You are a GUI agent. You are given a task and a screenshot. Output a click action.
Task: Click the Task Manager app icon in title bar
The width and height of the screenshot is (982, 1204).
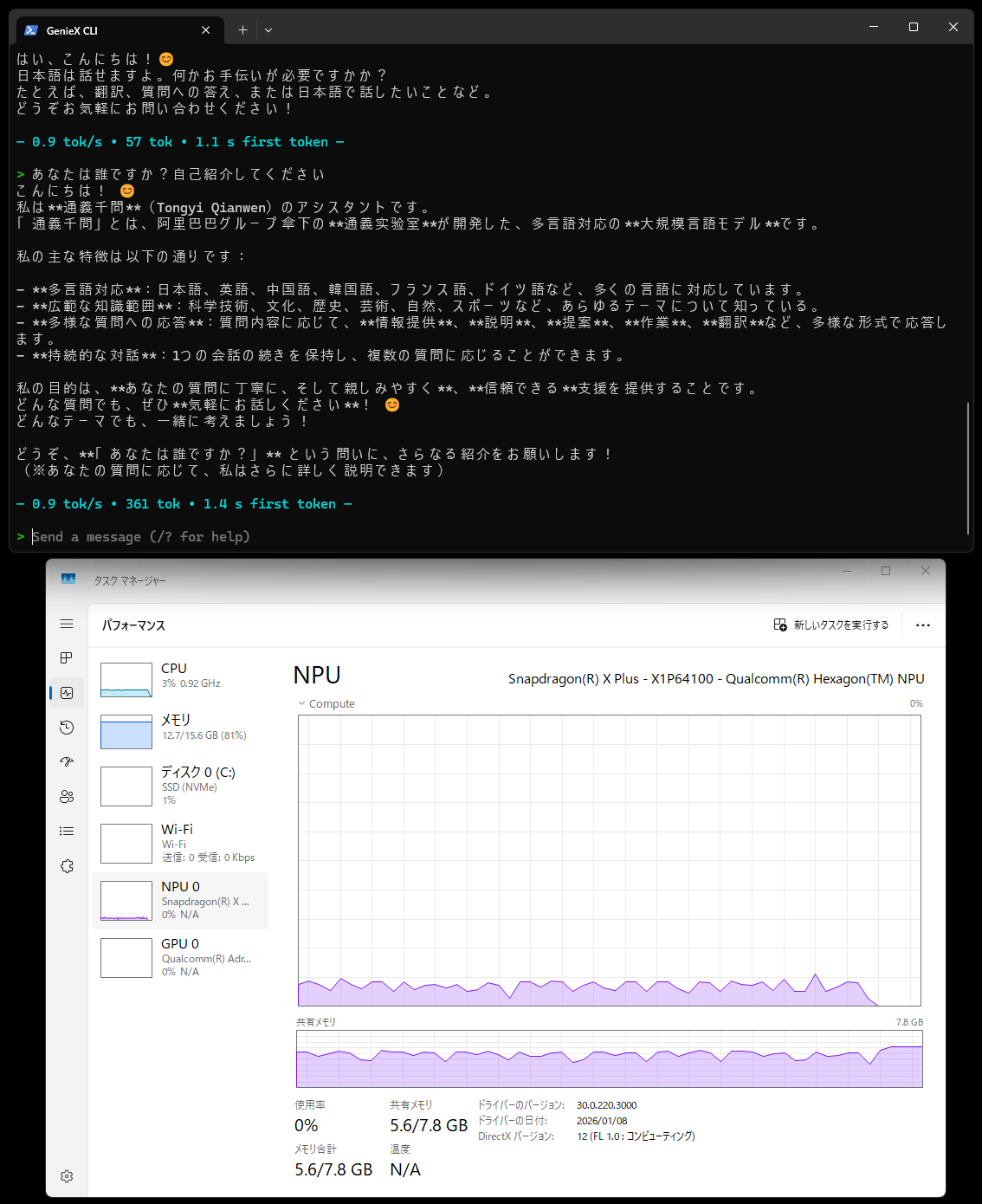(x=68, y=579)
